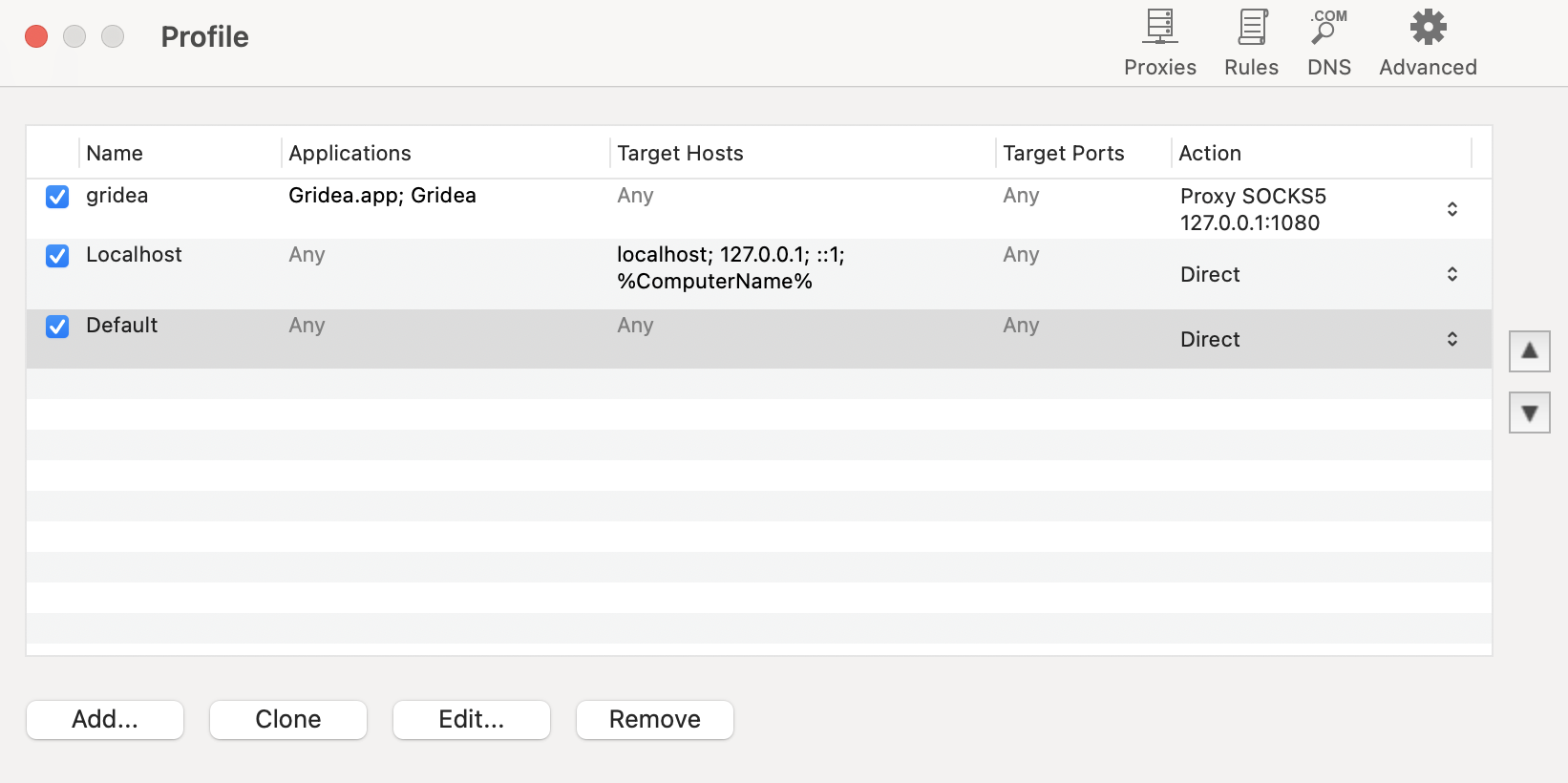Viewport: 1568px width, 783px height.
Task: Open Localhost rule action dropdown
Action: click(x=1451, y=274)
